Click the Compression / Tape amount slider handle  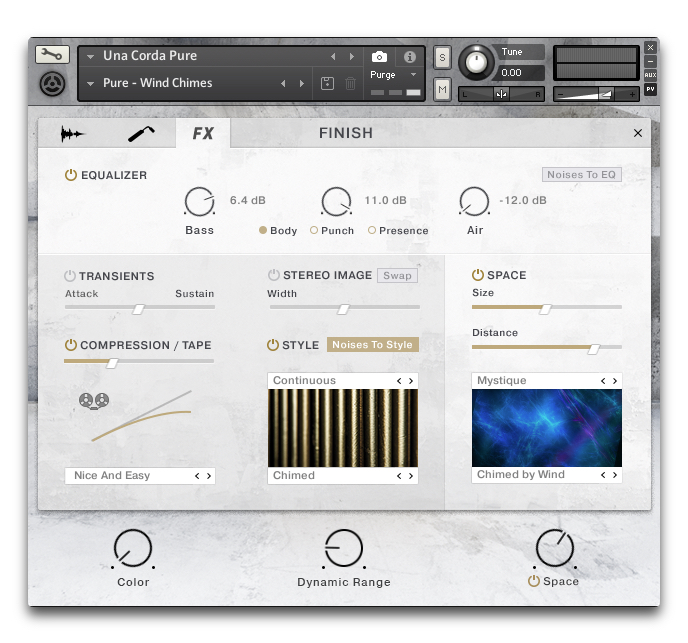click(112, 363)
